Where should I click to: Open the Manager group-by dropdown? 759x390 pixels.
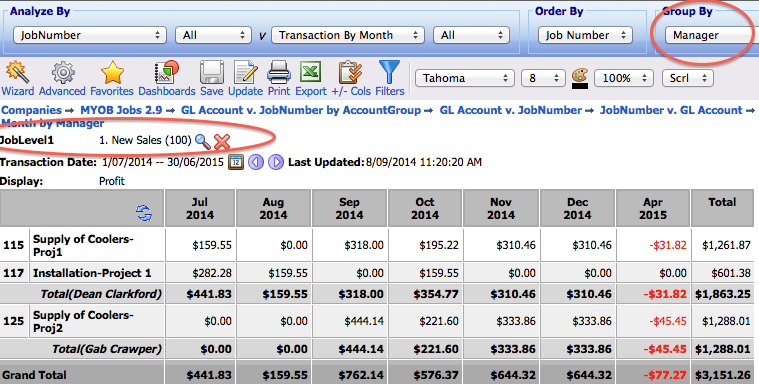coord(712,35)
